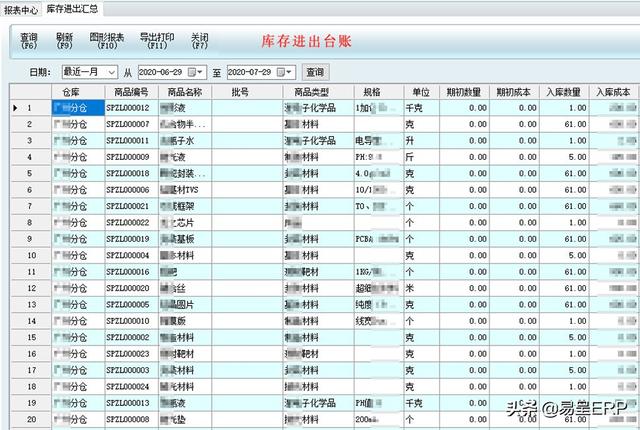Viewport: 640px width, 430px height.
Task: Select the 库存进出汇总 tab
Action: click(72, 8)
